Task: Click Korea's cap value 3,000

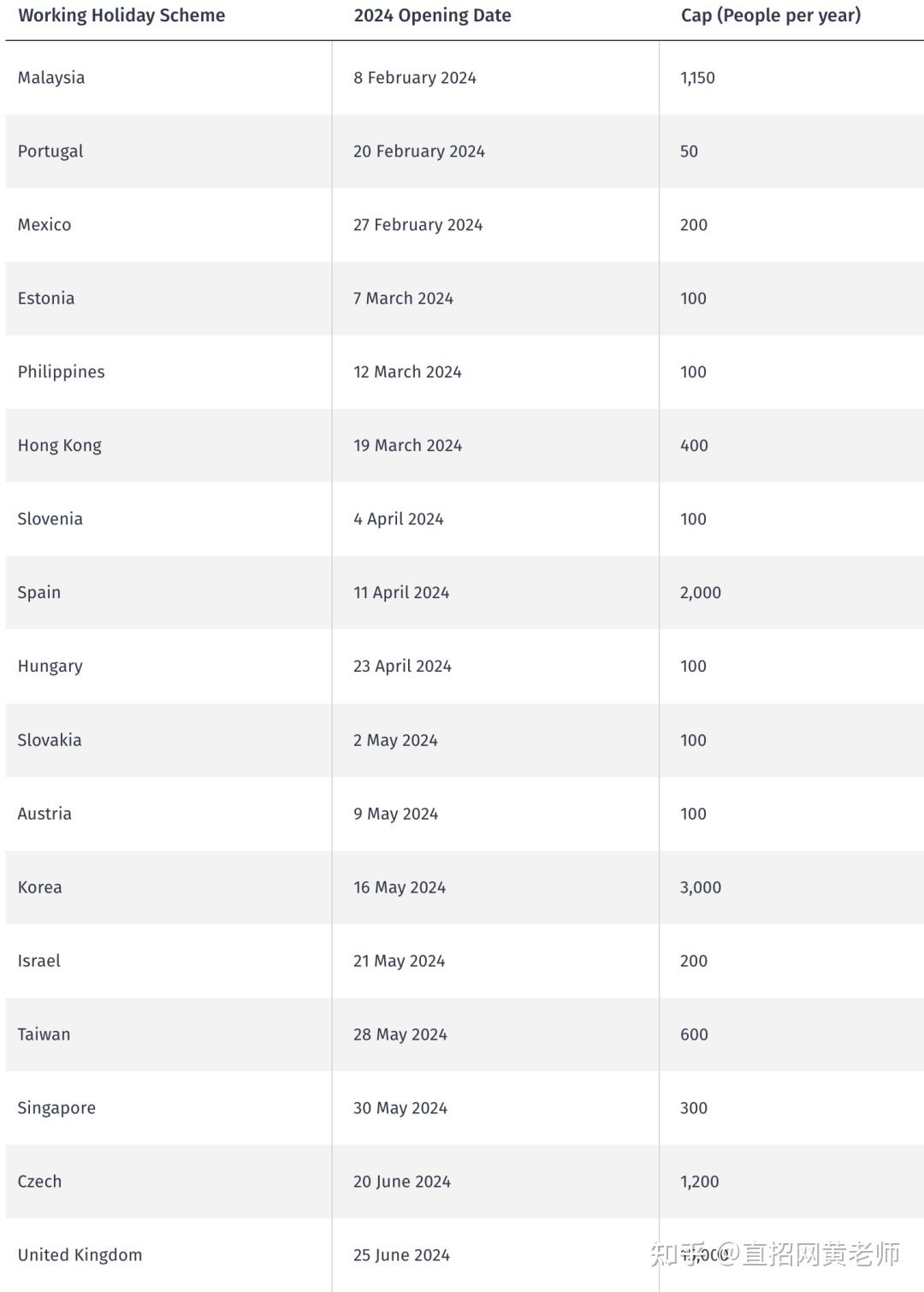Action: (x=700, y=887)
